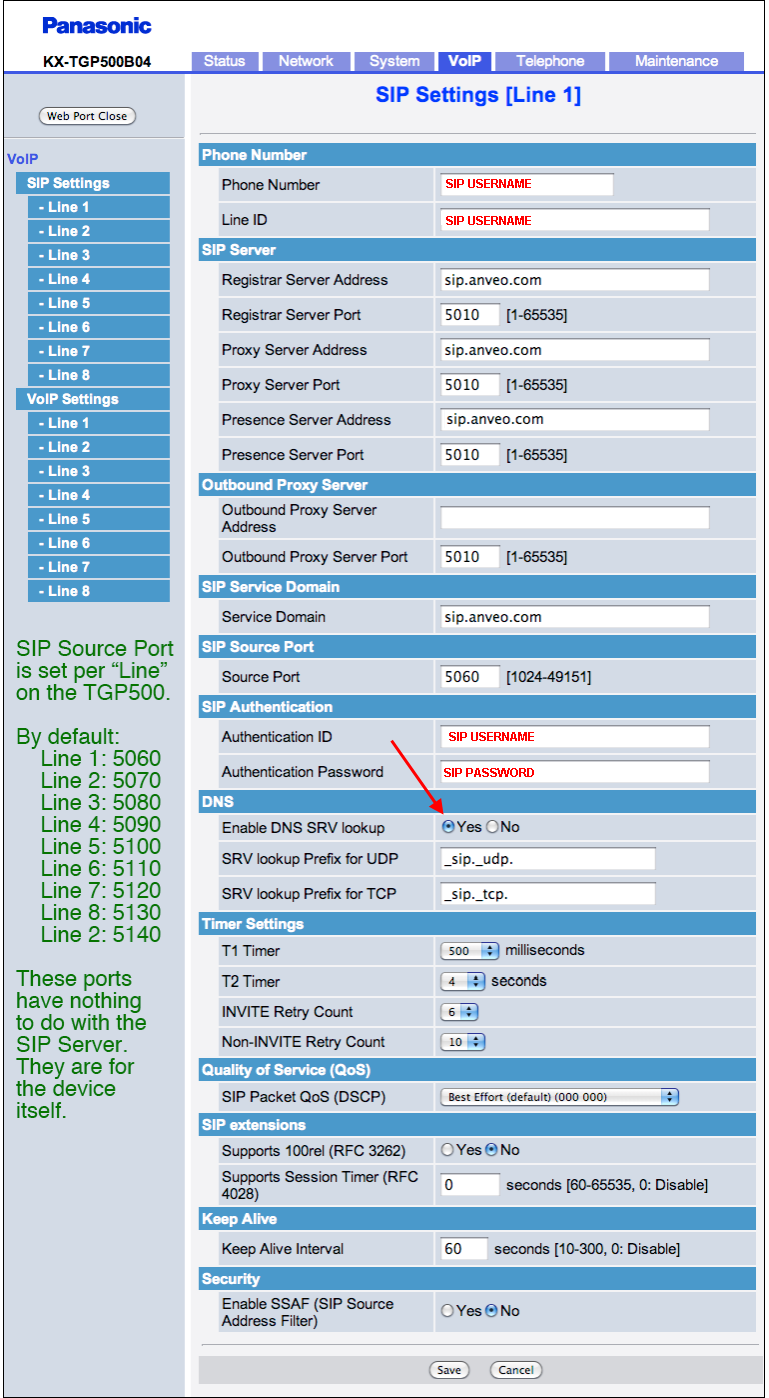Screen dimensions: 769x1398
Task: Open VoIP Settings Line 5 in sidebar
Action: (x=99, y=519)
